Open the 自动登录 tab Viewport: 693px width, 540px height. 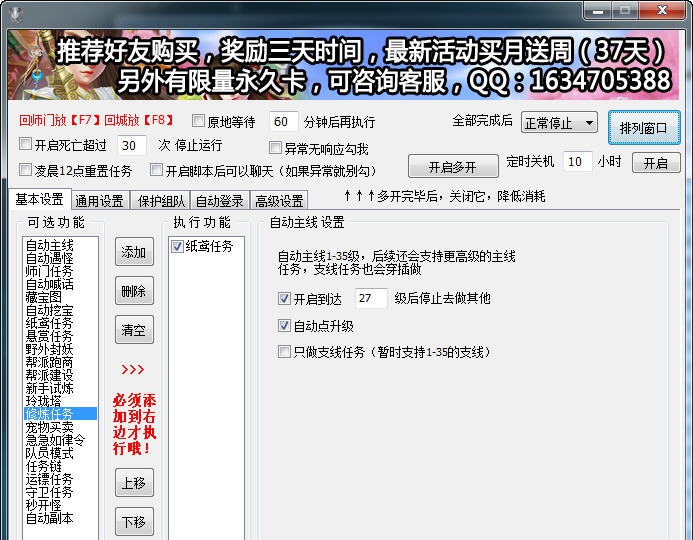point(220,201)
